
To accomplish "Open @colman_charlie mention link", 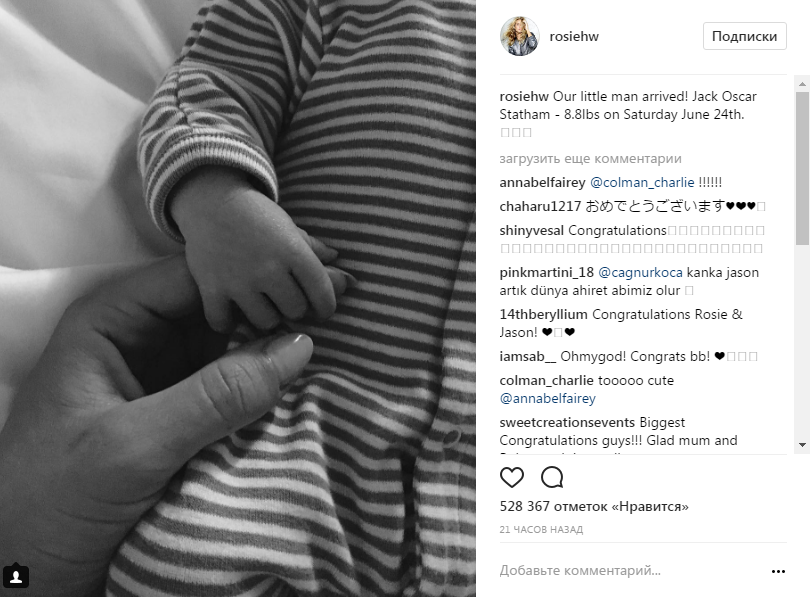I will (642, 182).
